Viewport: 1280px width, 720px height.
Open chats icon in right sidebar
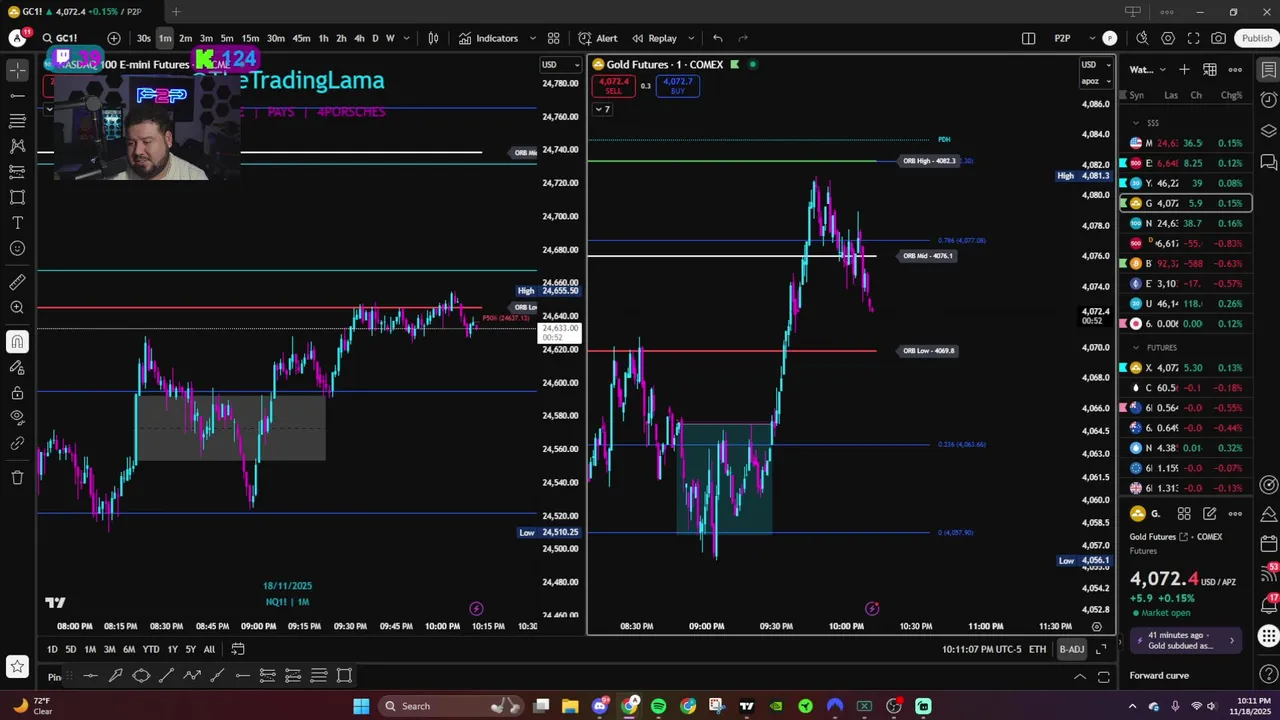point(1268,162)
